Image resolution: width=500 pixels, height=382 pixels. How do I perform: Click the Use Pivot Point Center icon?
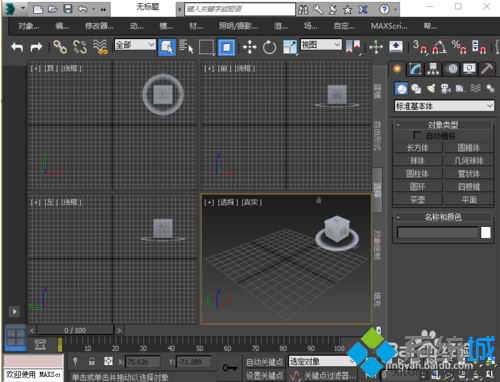coord(353,47)
